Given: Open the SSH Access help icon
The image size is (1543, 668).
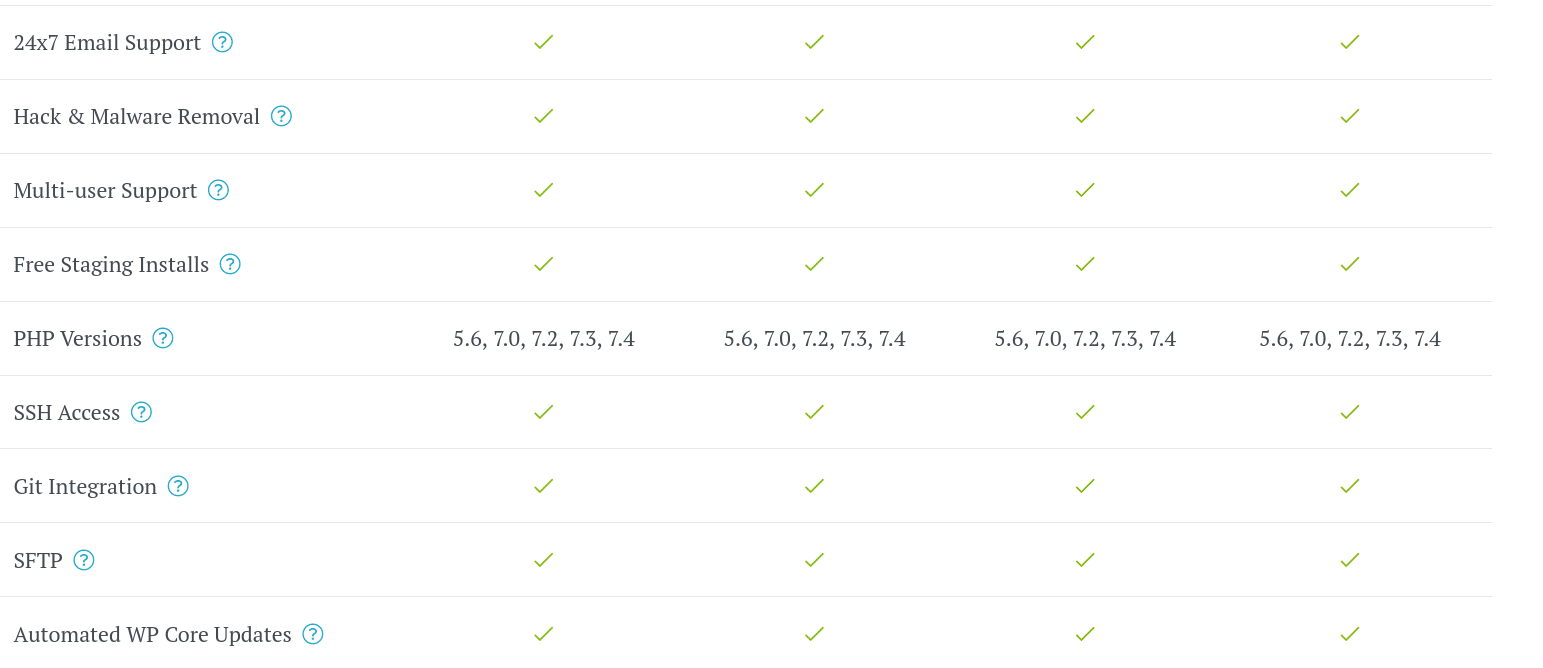Looking at the screenshot, I should tap(141, 412).
